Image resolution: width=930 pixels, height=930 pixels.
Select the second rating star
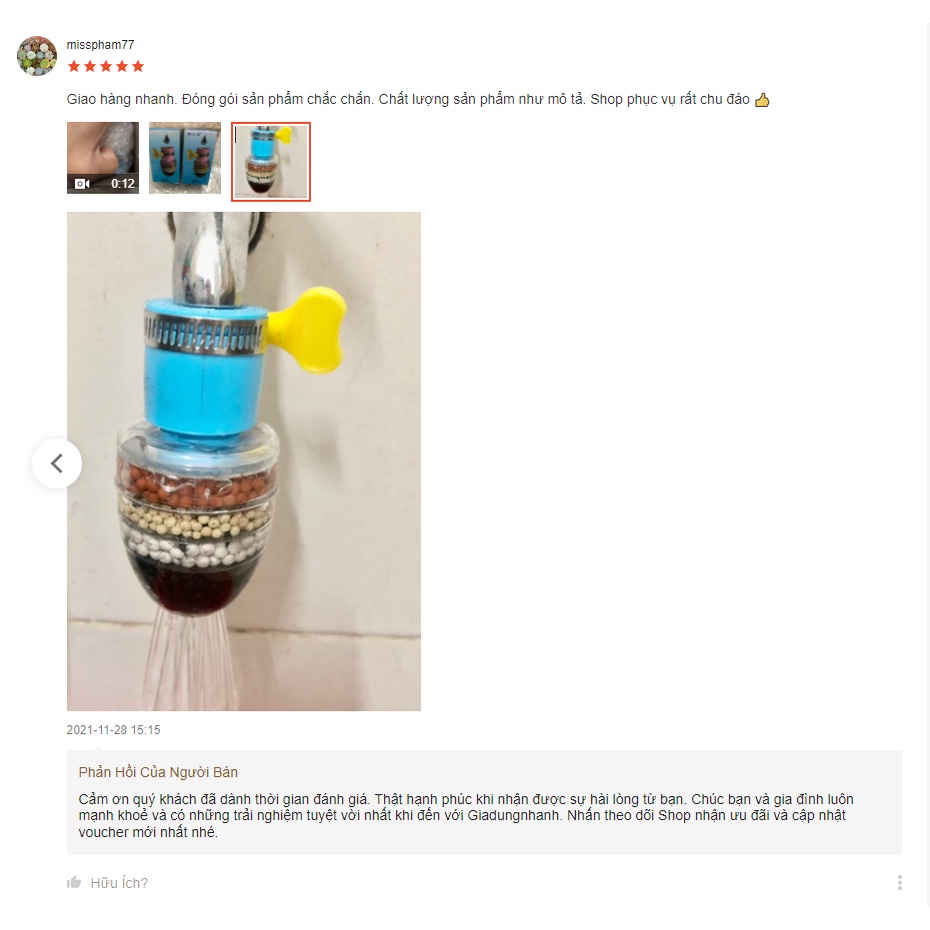click(90, 66)
